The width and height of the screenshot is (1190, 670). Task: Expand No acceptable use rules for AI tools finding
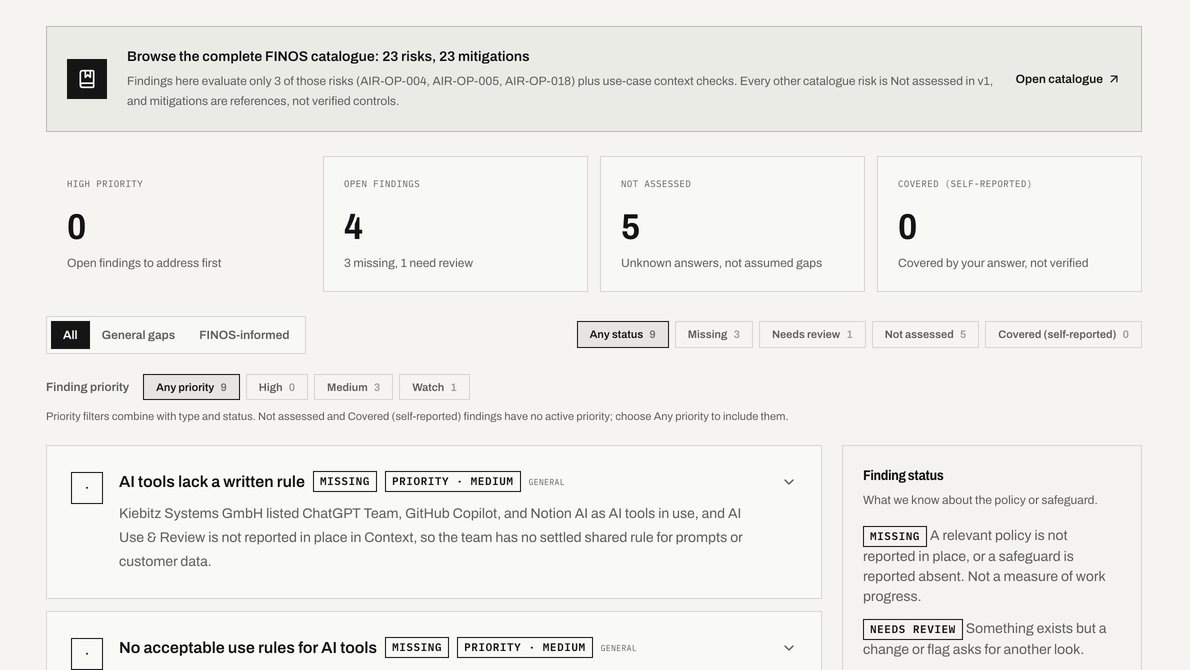[789, 648]
